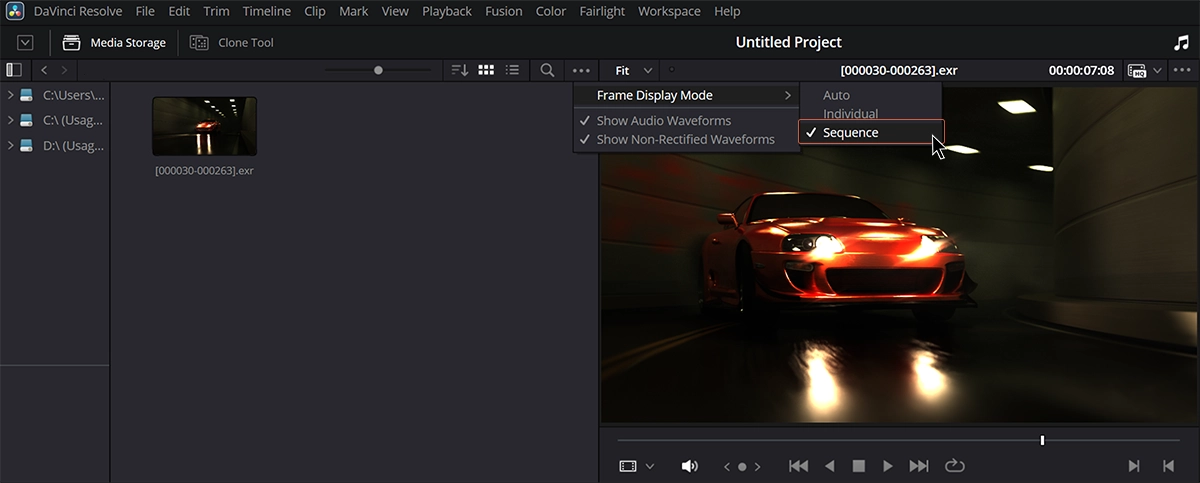The image size is (1200, 483).
Task: Play the clip in reverse
Action: tap(829, 466)
